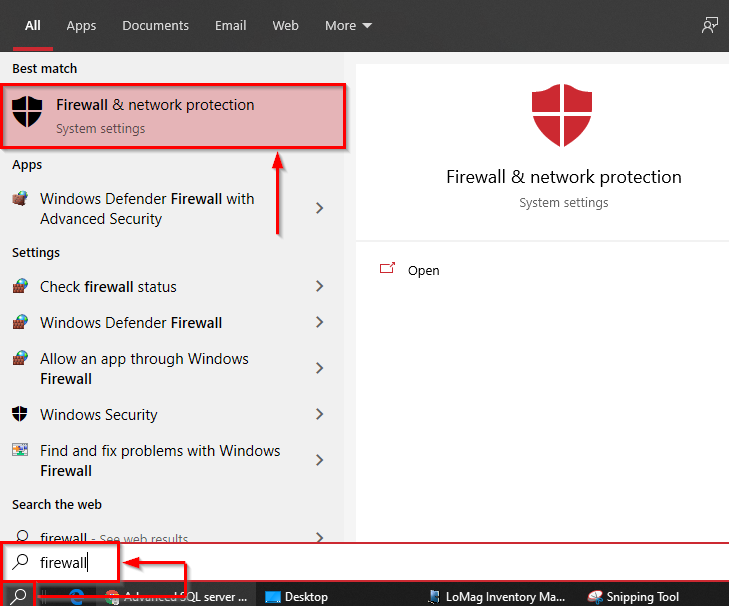Click the shield icon beside Firewall & network protection
729x606 pixels.
point(27,112)
